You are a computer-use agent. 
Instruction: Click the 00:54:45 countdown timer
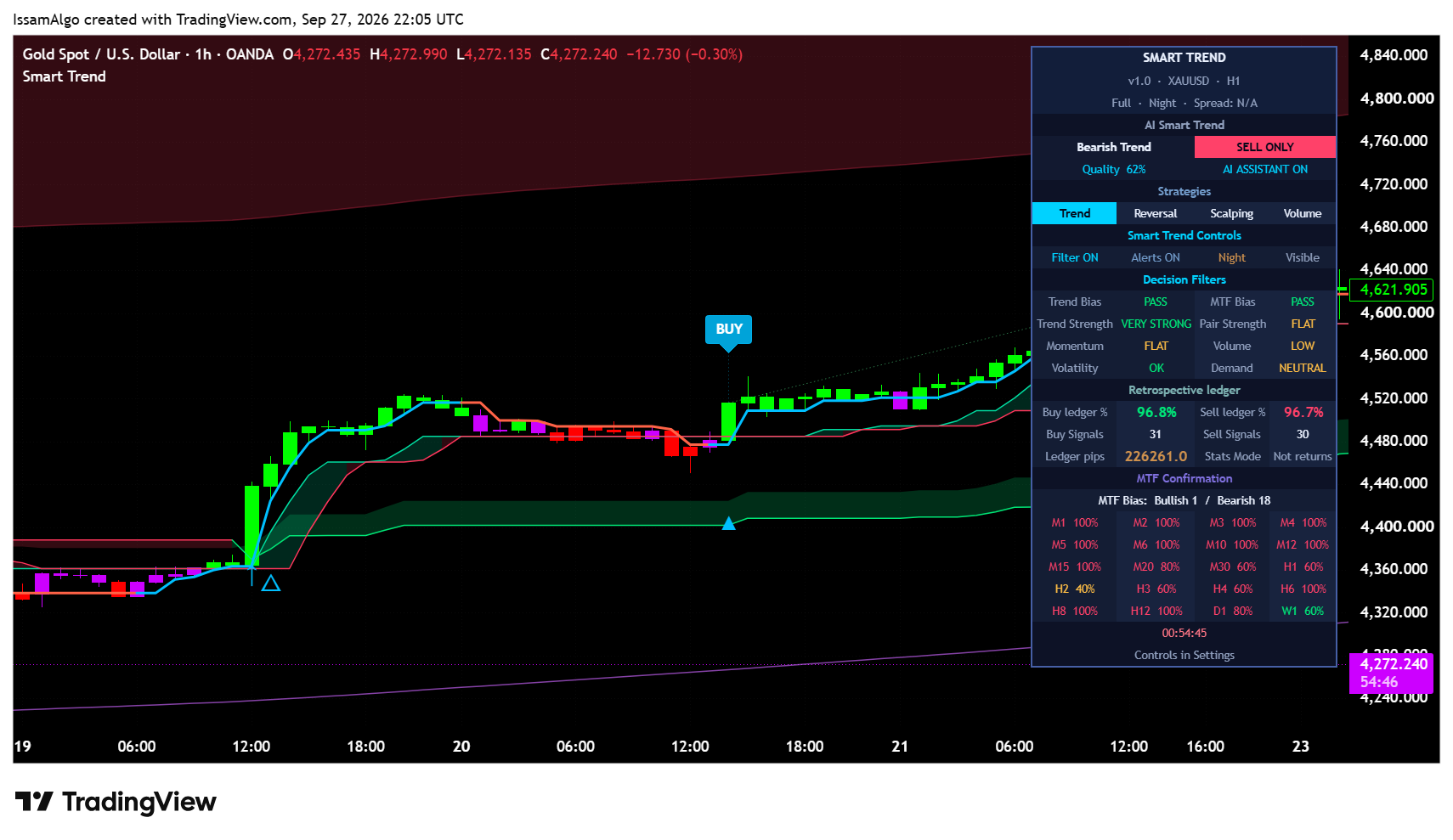[1184, 633]
